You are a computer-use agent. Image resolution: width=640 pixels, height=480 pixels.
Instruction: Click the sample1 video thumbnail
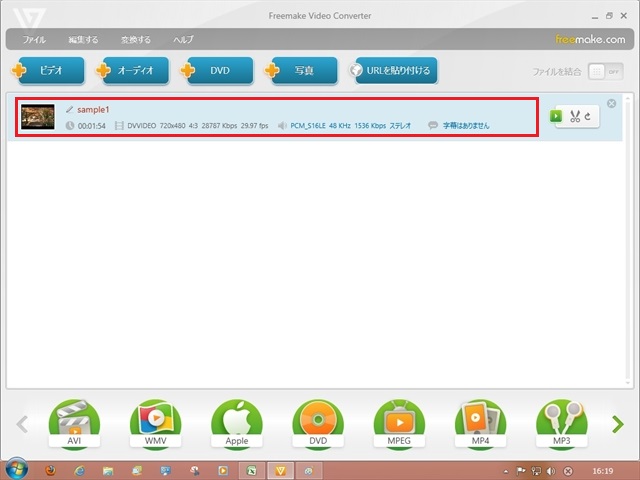pos(38,116)
